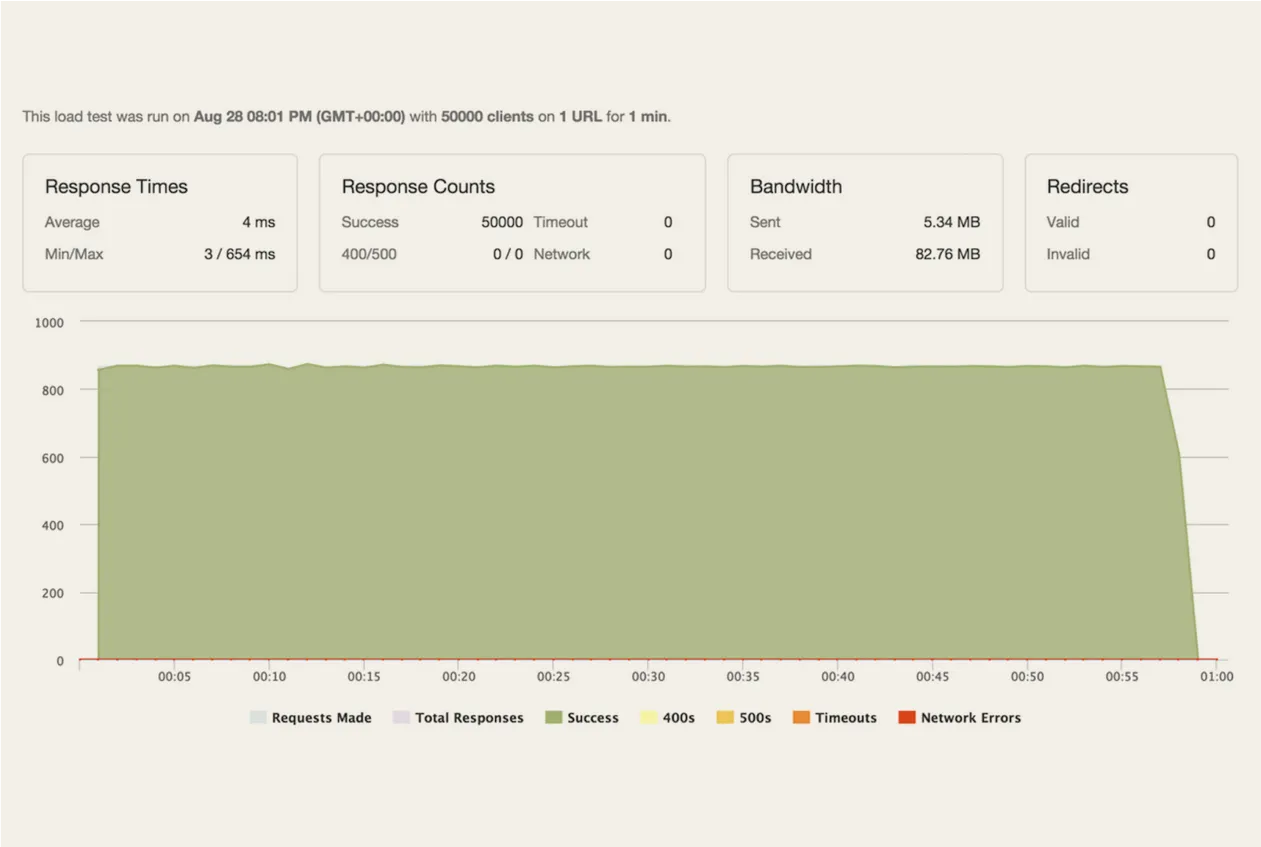Toggle the Network Errors legend swatch

[907, 717]
